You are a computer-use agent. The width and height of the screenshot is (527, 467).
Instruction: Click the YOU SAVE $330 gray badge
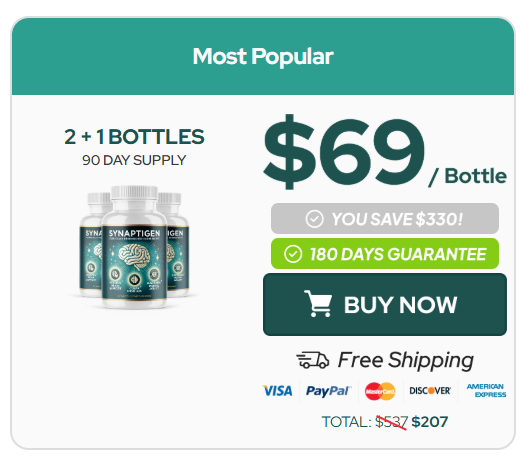pyautogui.click(x=385, y=219)
